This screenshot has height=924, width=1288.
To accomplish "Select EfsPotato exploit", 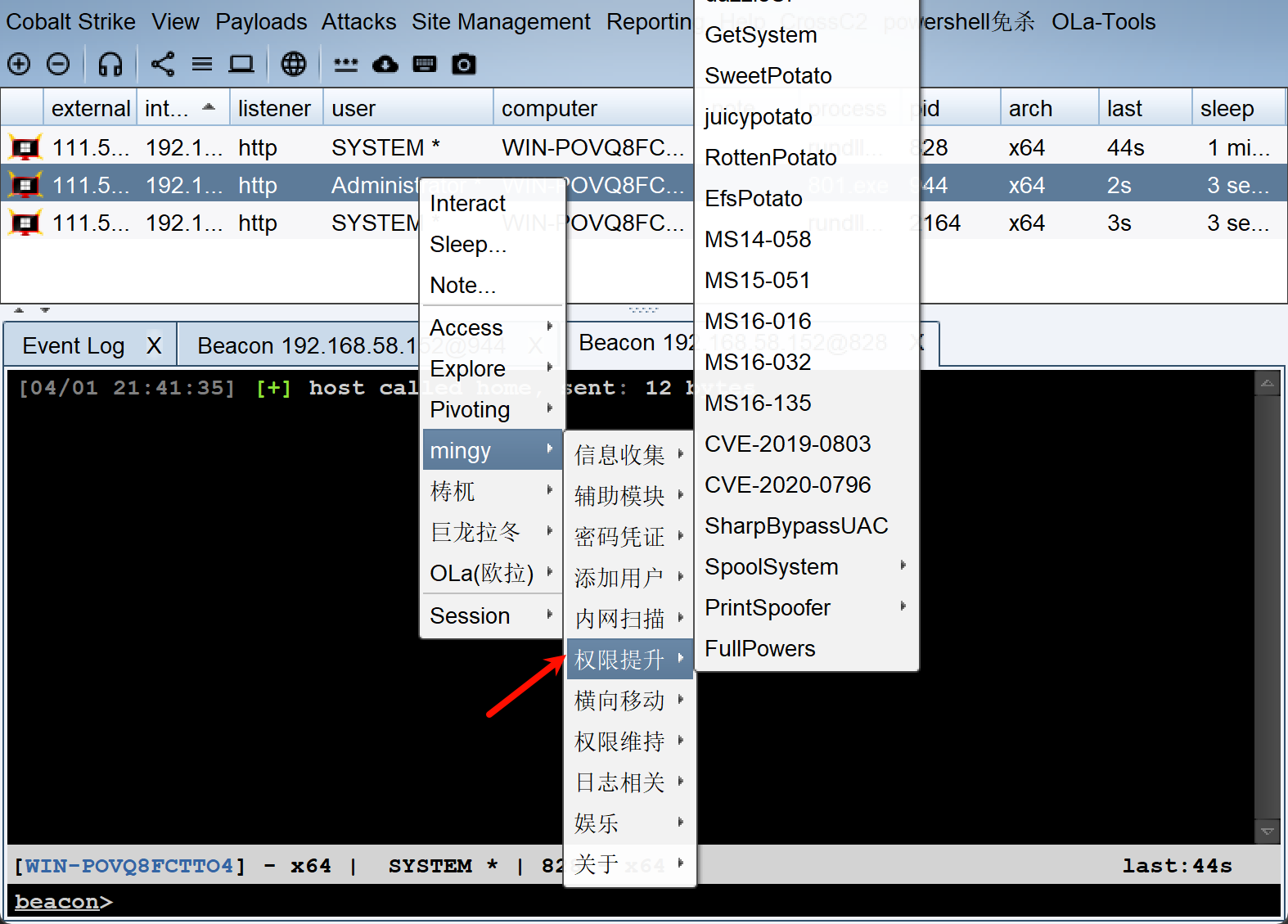I will pos(806,198).
